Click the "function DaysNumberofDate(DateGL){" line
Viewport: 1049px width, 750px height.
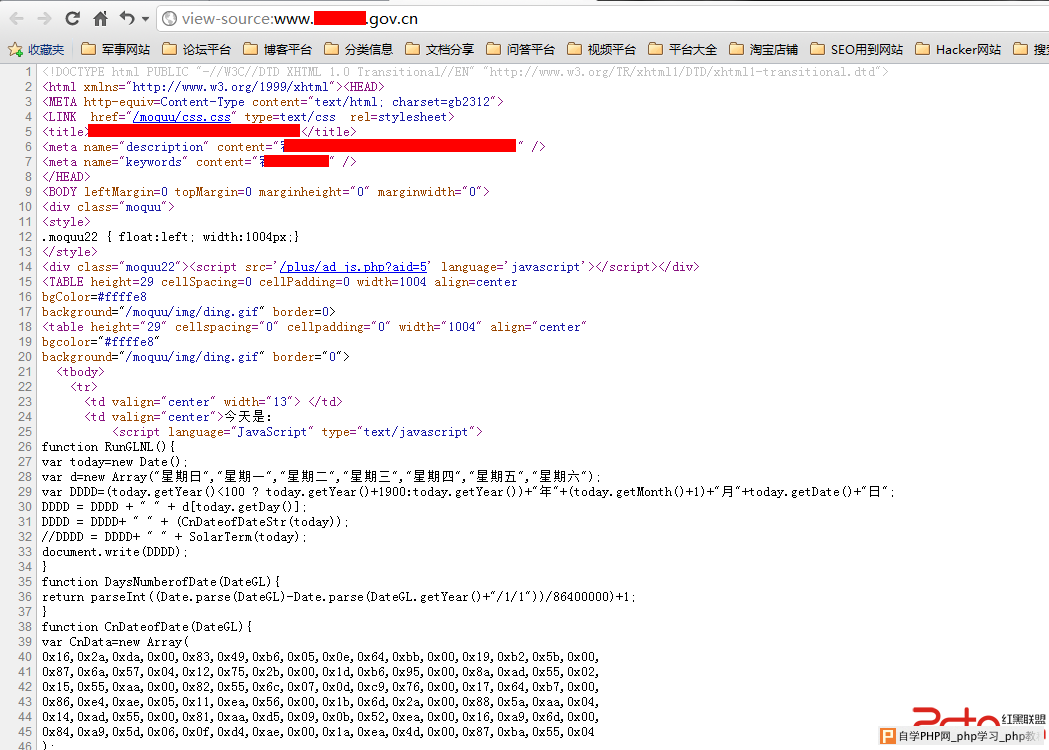click(x=161, y=582)
